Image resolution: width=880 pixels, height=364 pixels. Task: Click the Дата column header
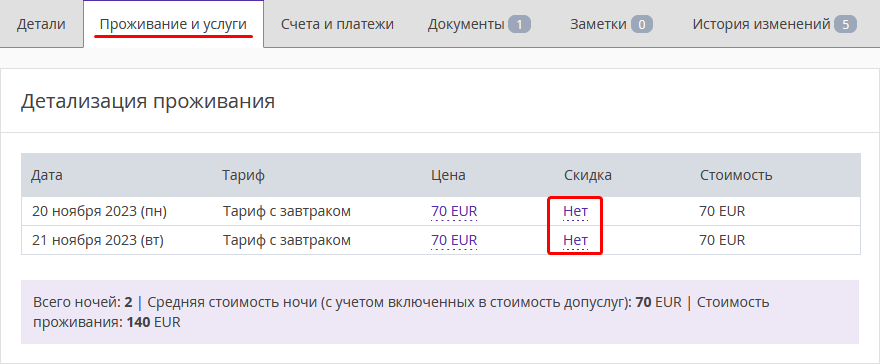(47, 175)
